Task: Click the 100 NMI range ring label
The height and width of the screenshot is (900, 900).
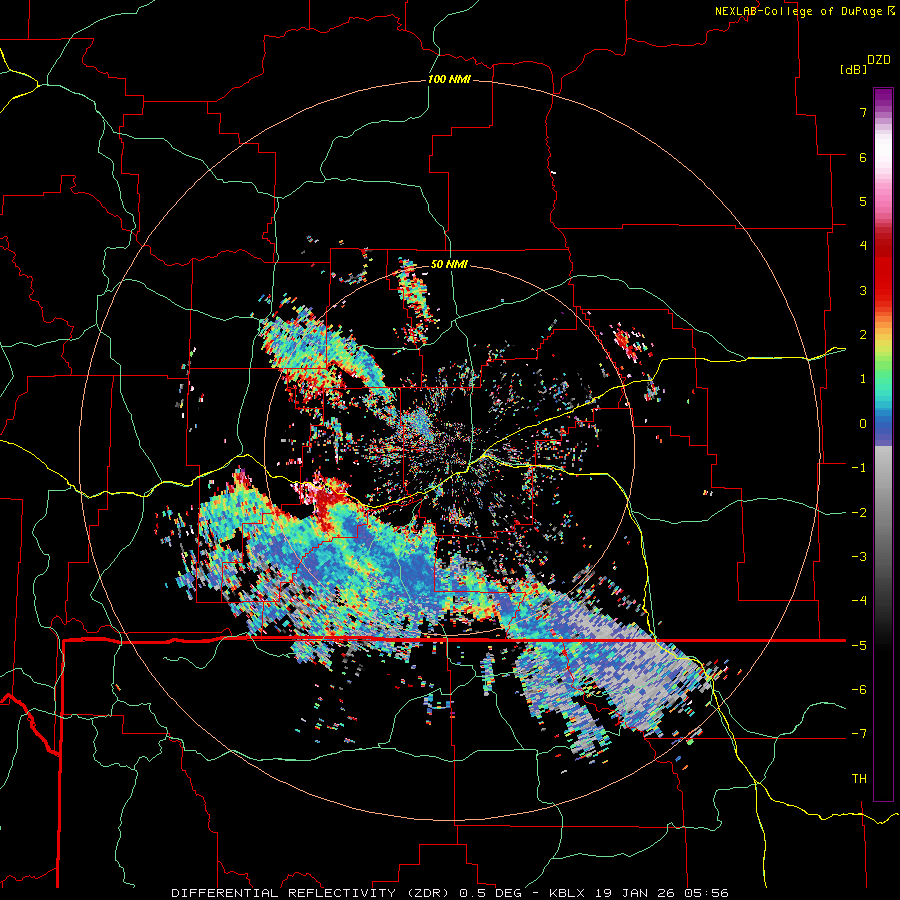Action: (449, 79)
